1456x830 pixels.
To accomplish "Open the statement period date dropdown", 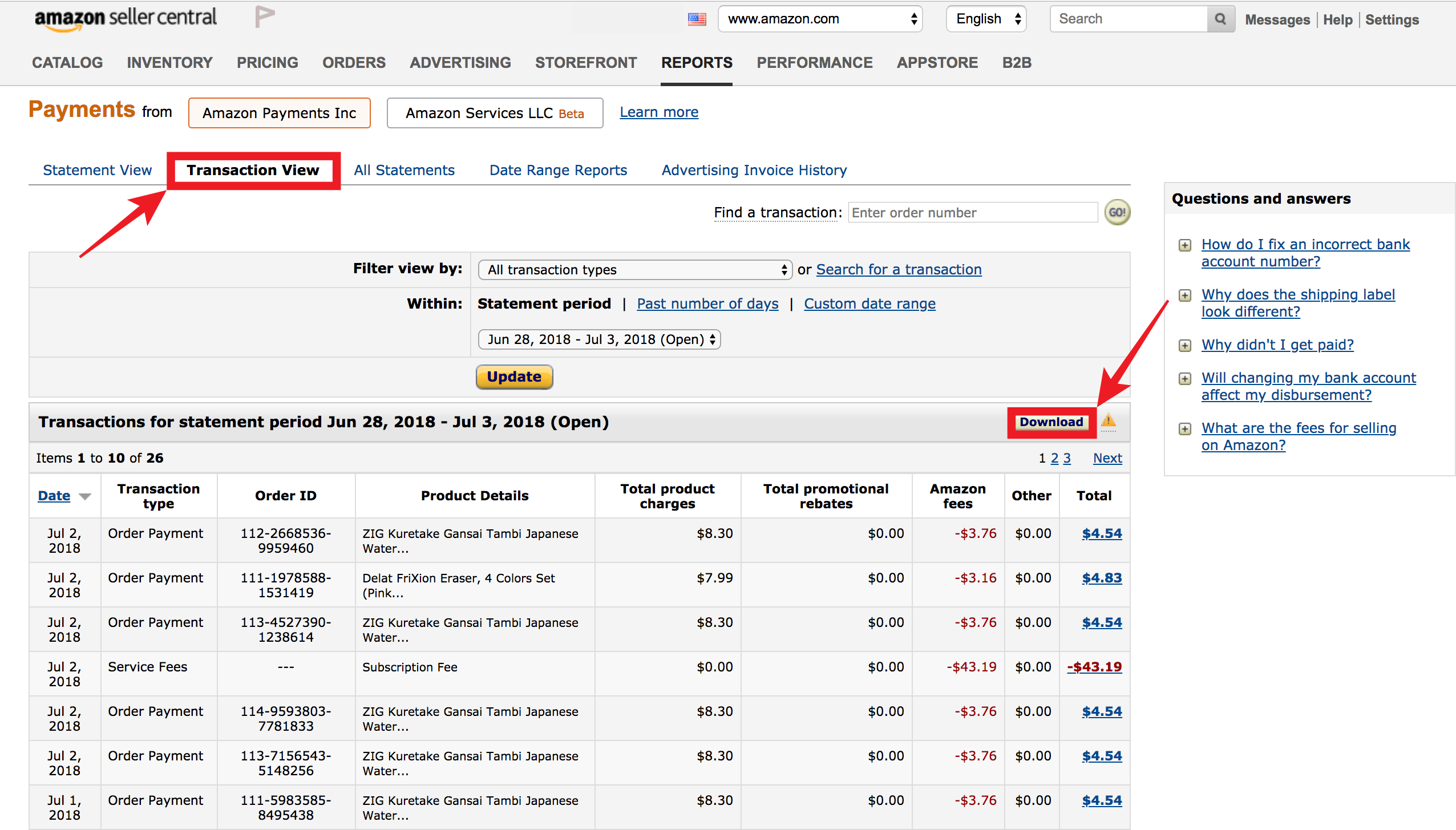I will 599,339.
